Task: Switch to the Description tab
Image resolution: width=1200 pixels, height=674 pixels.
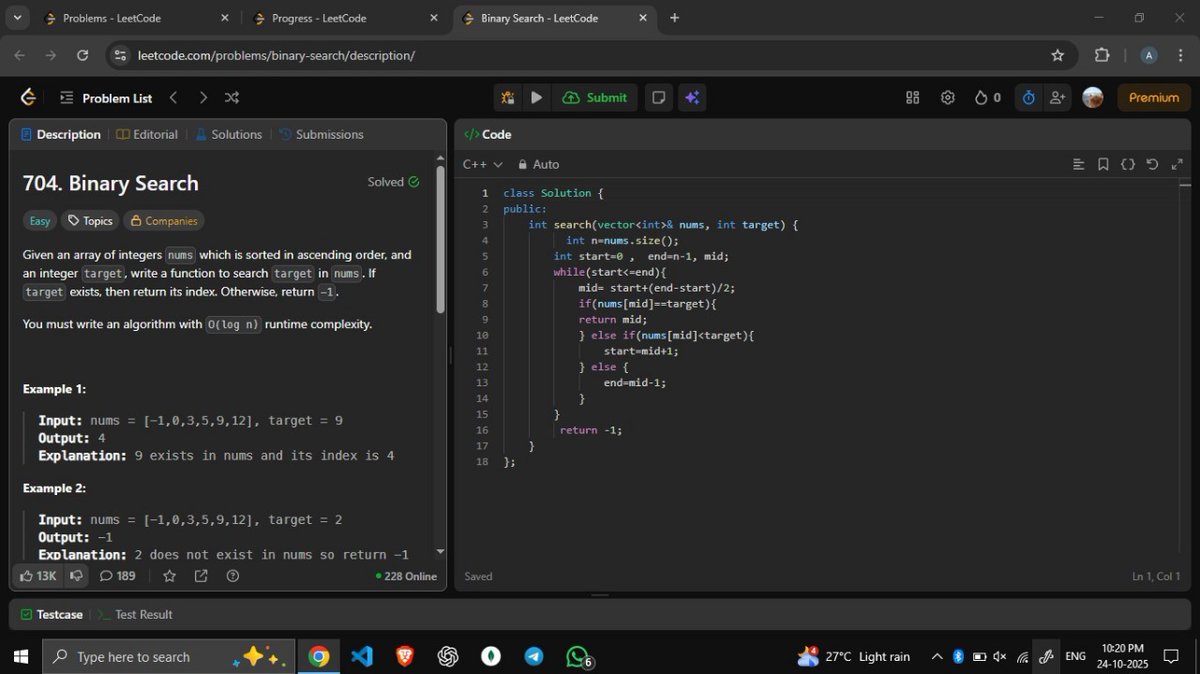Action: point(61,134)
